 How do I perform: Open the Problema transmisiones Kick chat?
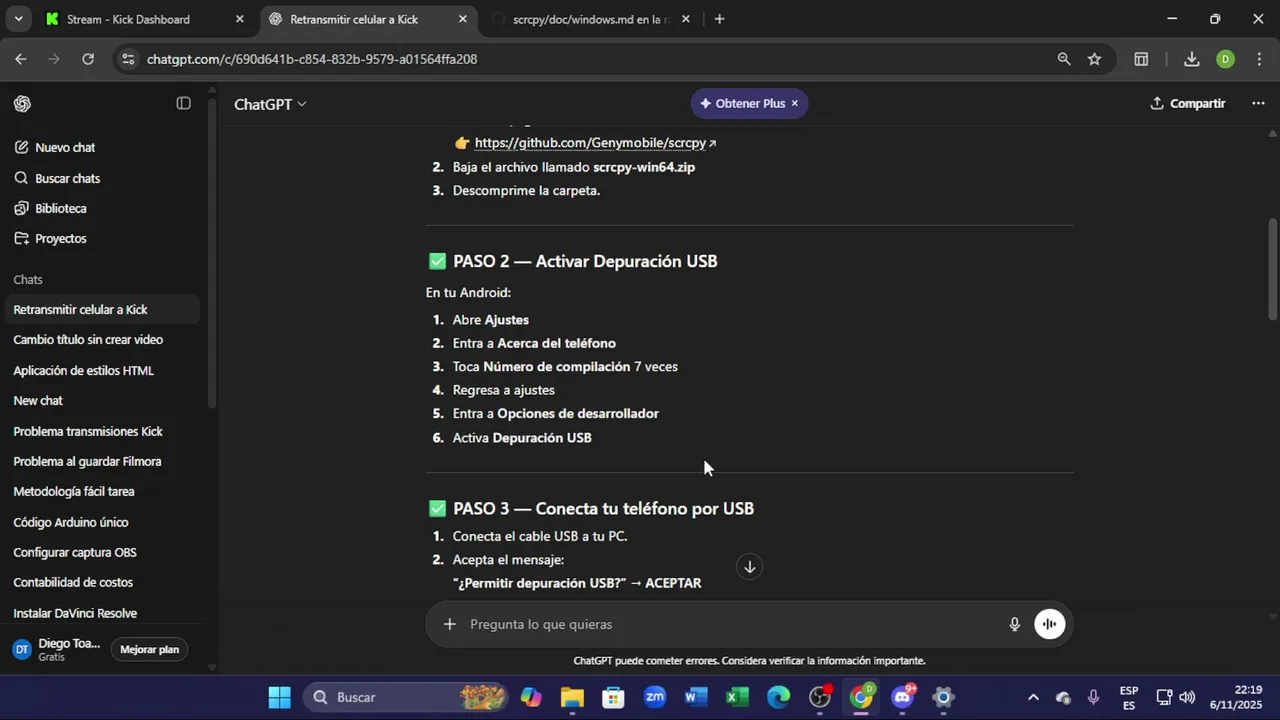pos(88,431)
